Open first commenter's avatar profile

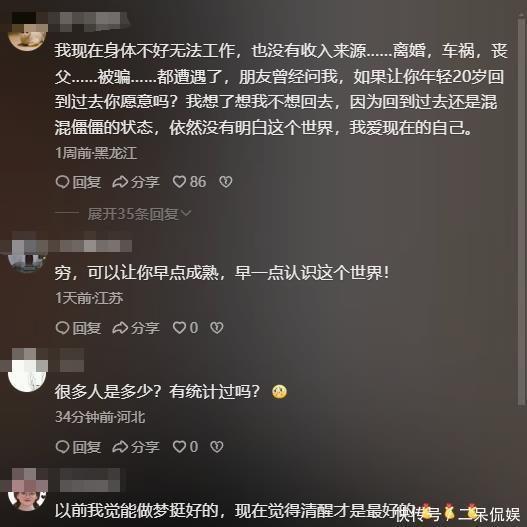pos(27,36)
